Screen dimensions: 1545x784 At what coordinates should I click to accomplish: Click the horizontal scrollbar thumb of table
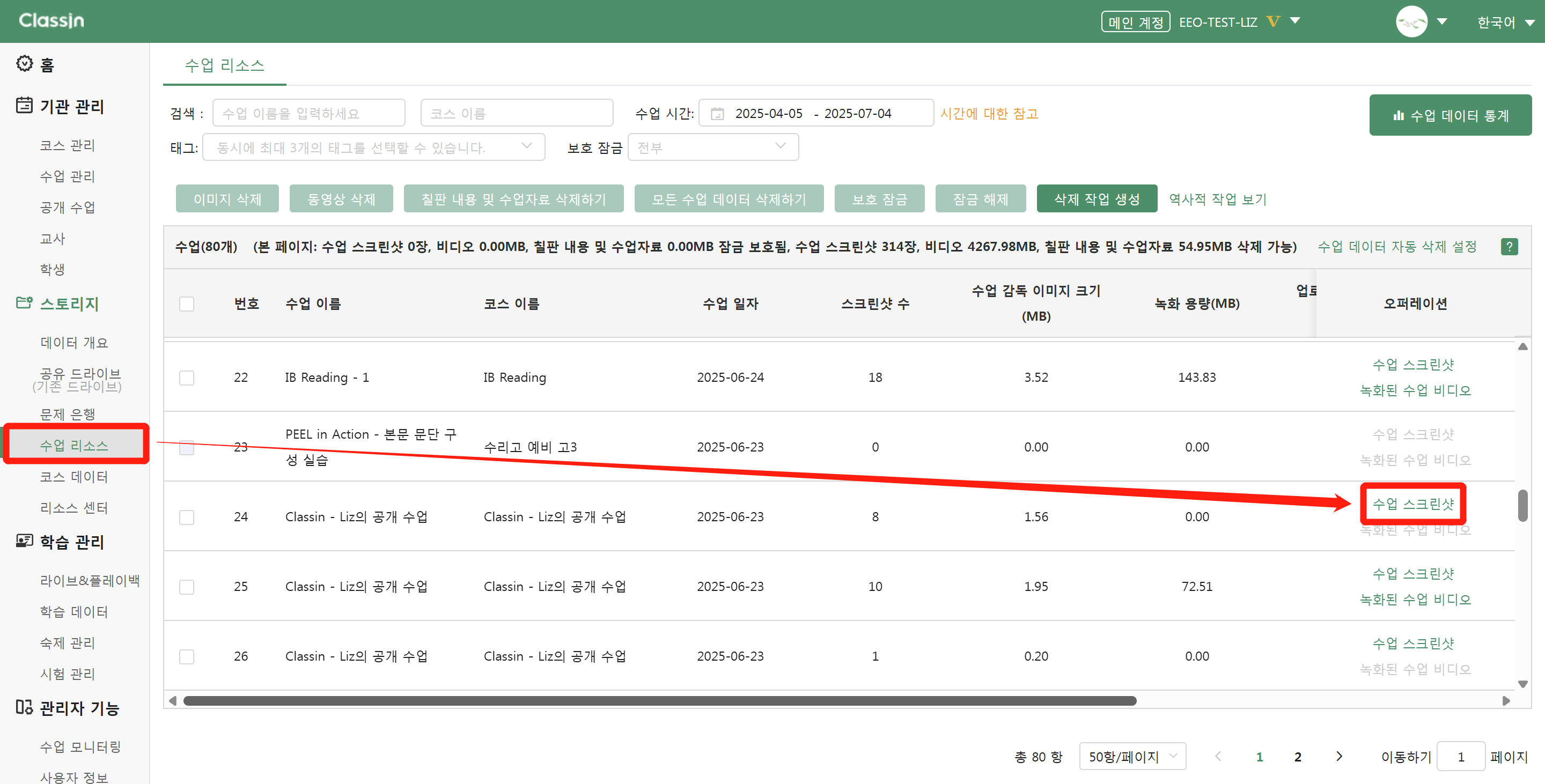point(660,701)
